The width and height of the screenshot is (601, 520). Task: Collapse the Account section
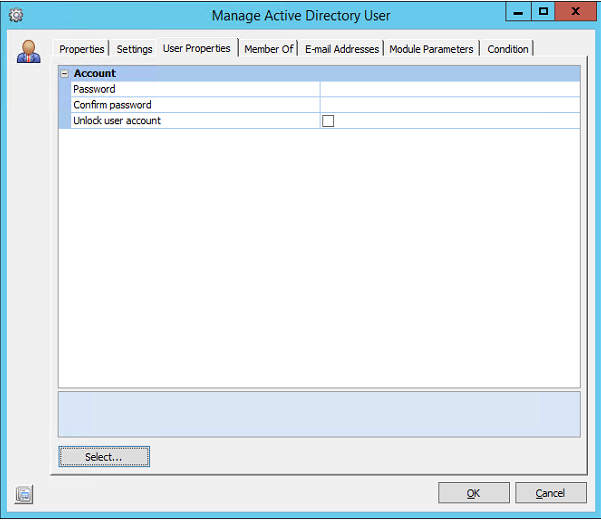point(65,74)
